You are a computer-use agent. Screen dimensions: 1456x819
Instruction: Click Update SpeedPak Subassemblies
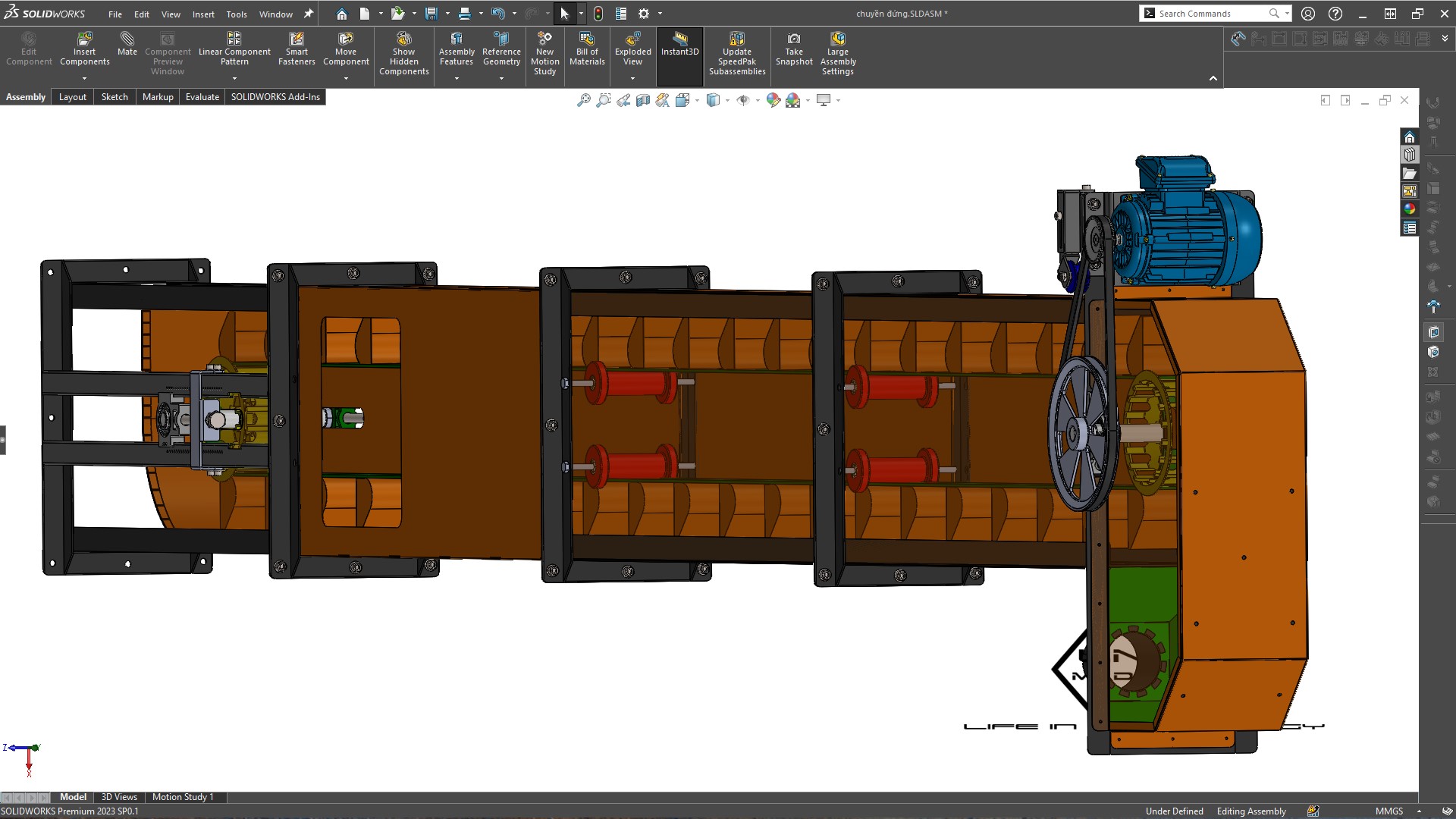[x=737, y=54]
